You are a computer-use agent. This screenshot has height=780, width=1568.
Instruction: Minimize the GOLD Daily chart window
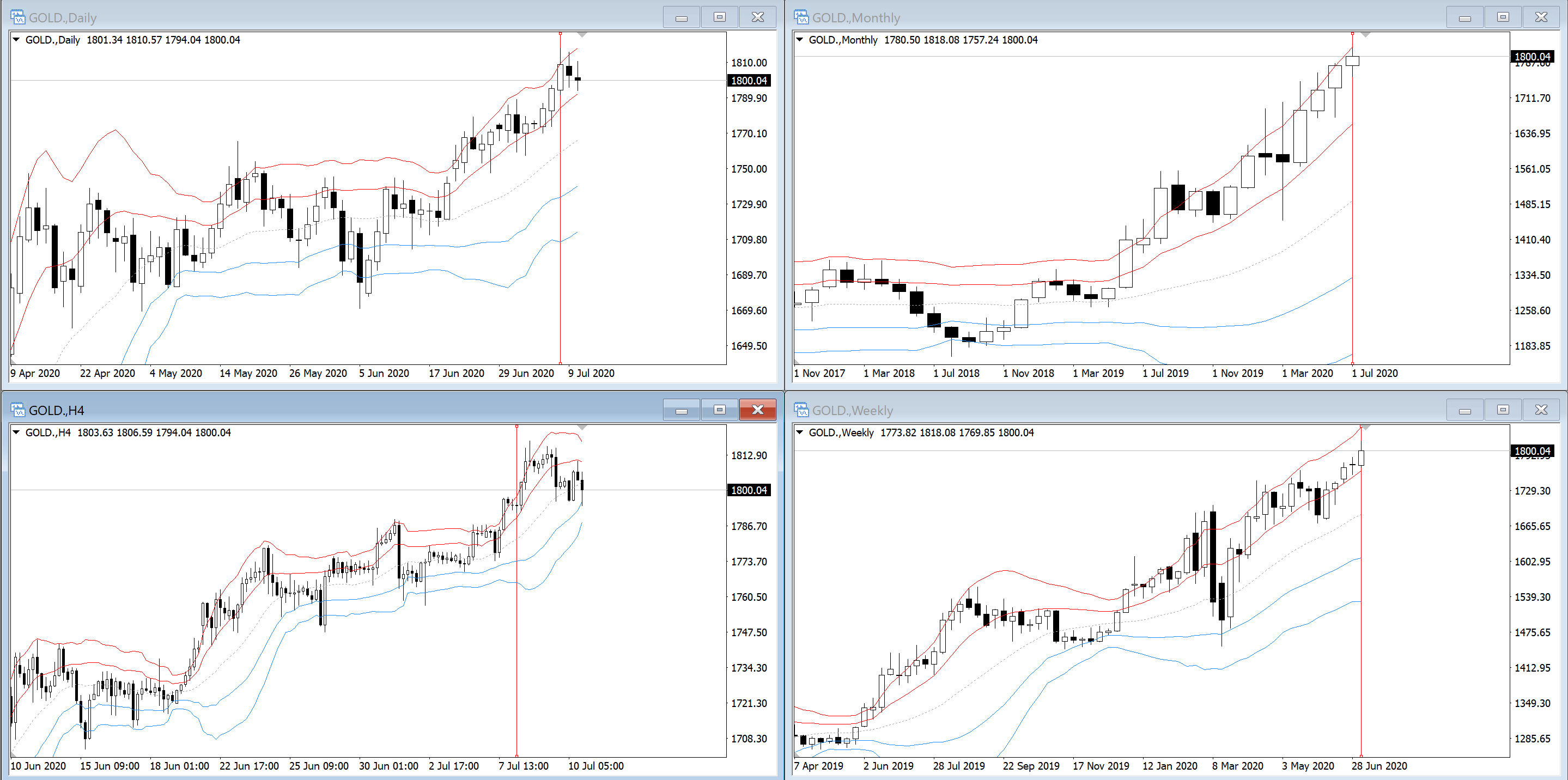(x=681, y=17)
